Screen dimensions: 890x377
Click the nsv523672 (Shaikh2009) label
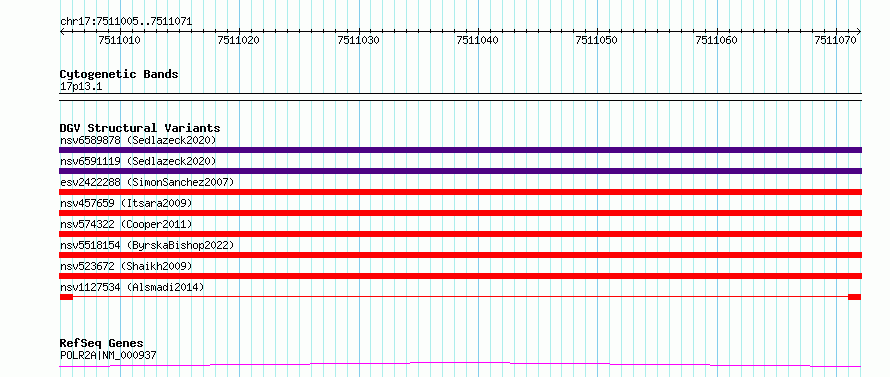[126, 266]
